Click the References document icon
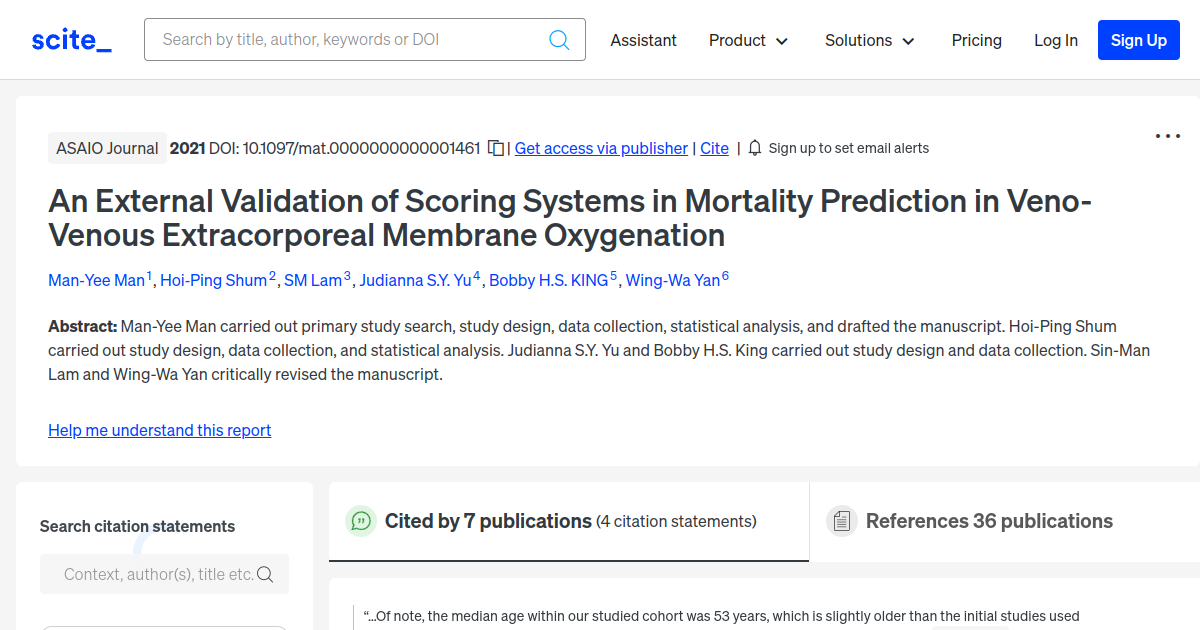1200x630 pixels. click(x=842, y=521)
